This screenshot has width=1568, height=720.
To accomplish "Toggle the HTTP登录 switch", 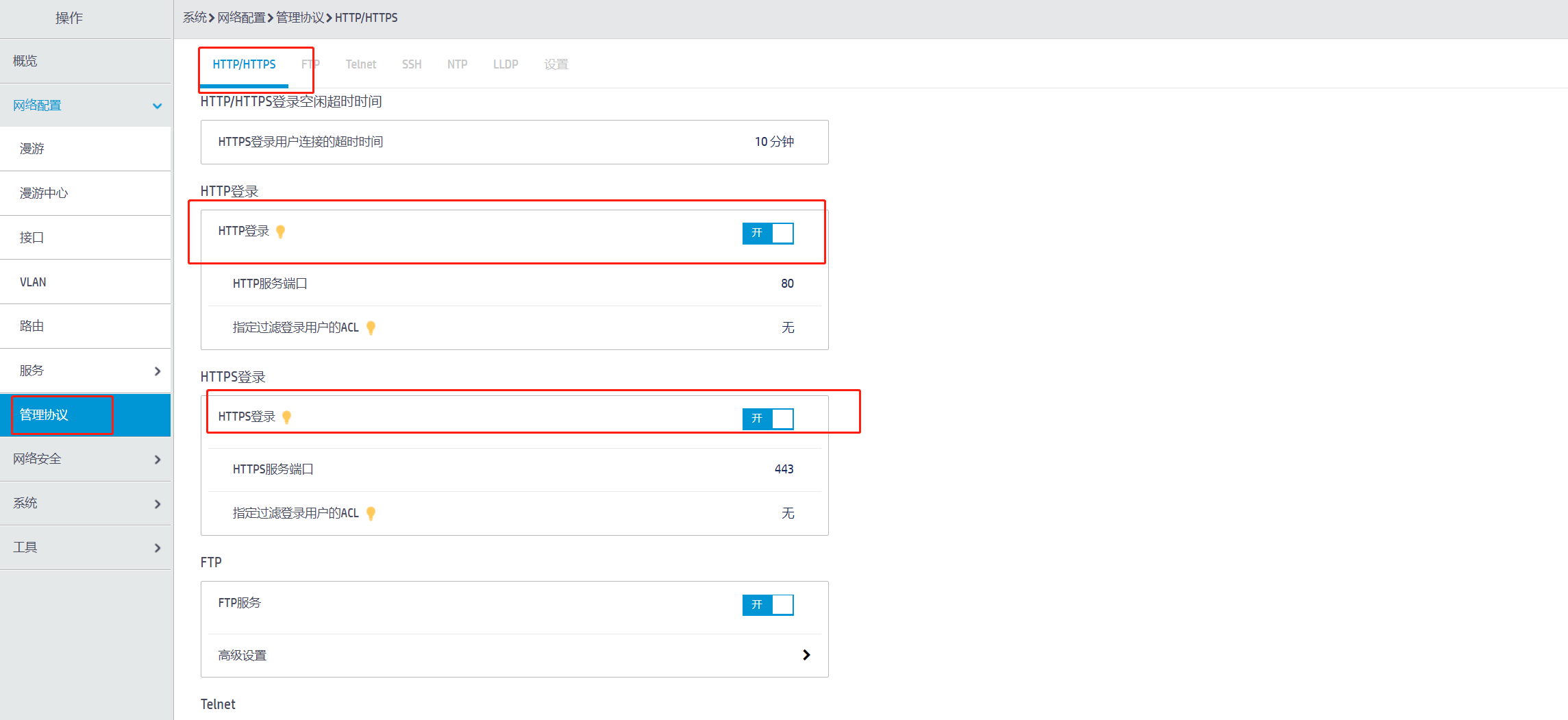I will [x=768, y=233].
